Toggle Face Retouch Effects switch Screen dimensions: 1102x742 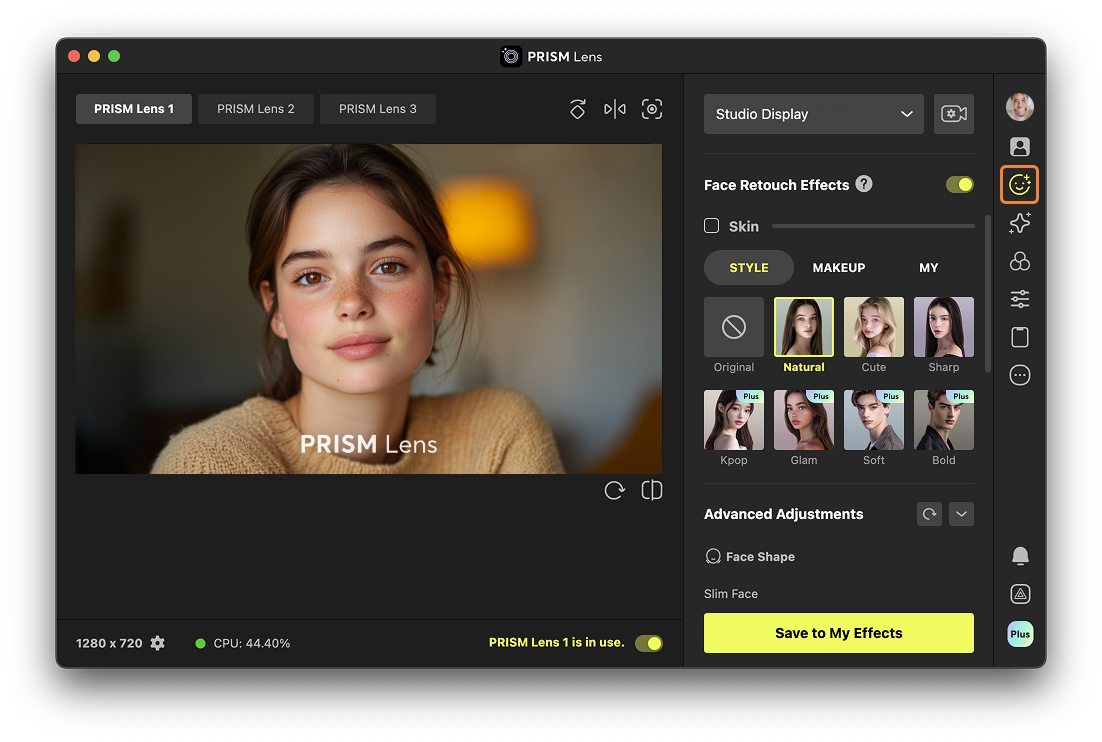[959, 185]
